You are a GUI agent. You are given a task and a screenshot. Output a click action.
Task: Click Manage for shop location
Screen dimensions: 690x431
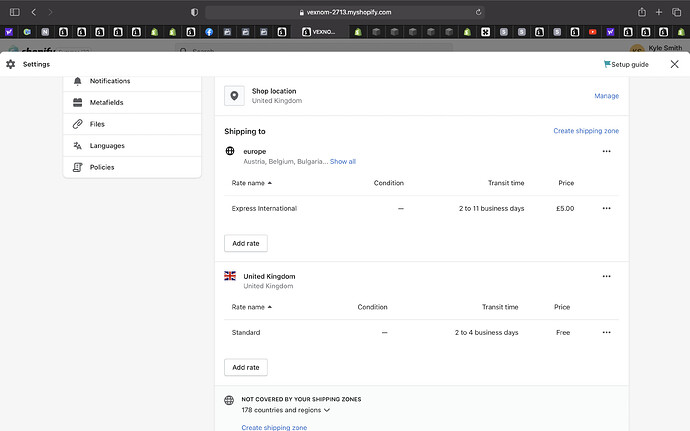click(x=606, y=96)
